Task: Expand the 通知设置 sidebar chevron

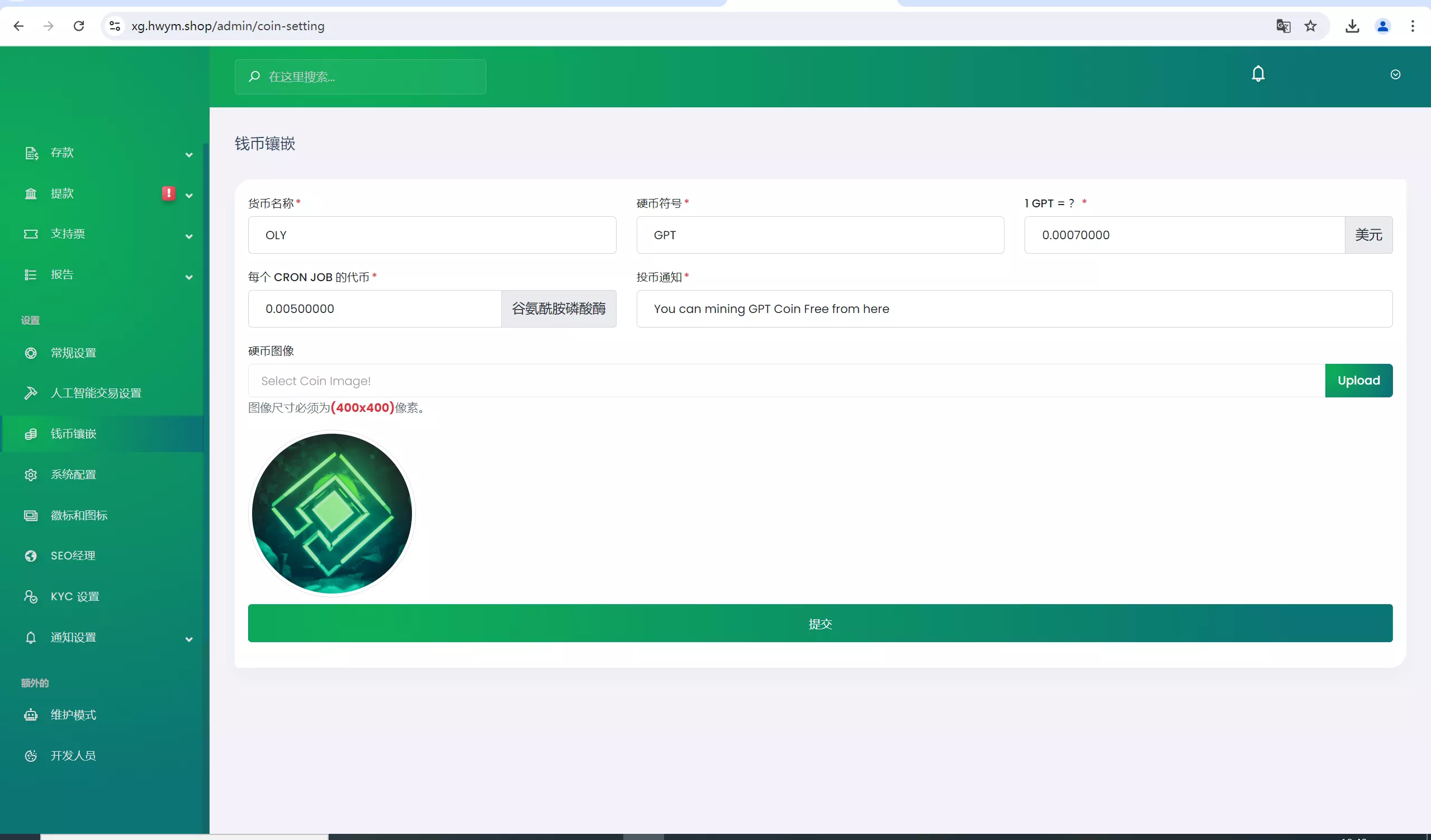Action: pyautogui.click(x=188, y=639)
